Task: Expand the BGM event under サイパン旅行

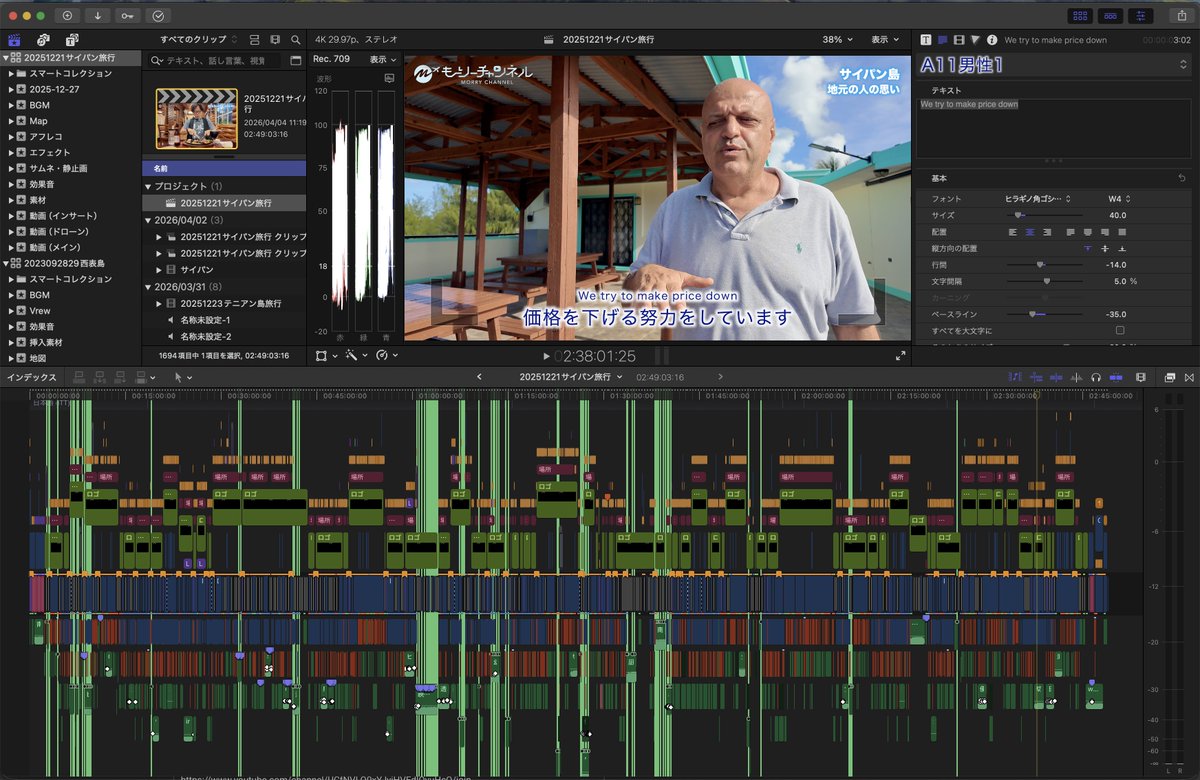Action: click(11, 105)
